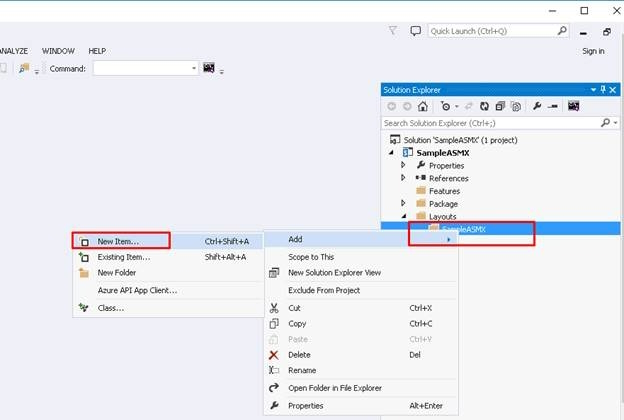Click the feedback speech bubble icon

pyautogui.click(x=415, y=31)
